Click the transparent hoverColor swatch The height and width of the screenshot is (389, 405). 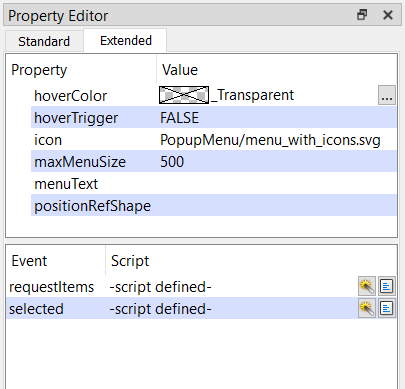click(x=184, y=95)
